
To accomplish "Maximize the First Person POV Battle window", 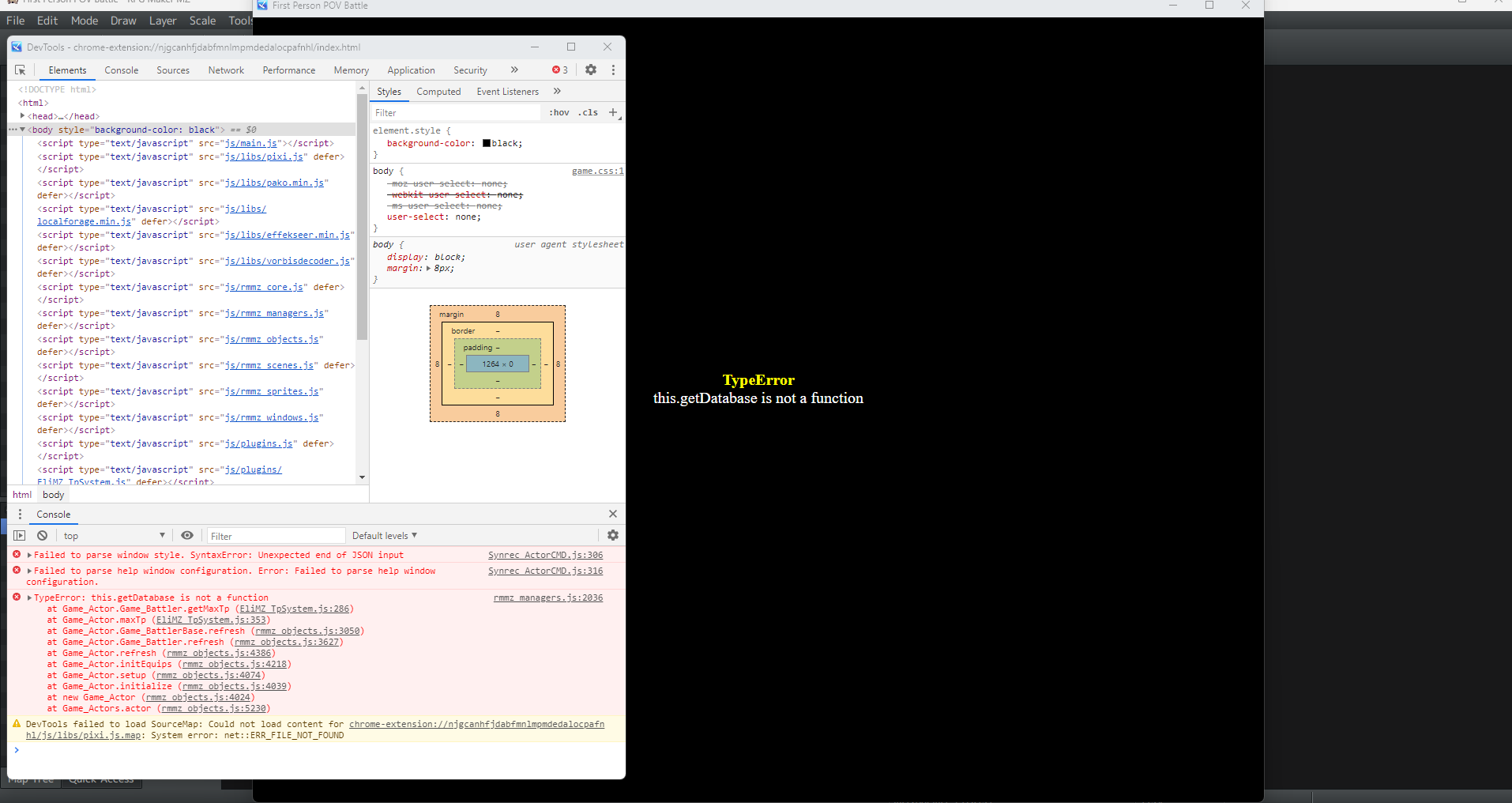I will (x=1209, y=6).
